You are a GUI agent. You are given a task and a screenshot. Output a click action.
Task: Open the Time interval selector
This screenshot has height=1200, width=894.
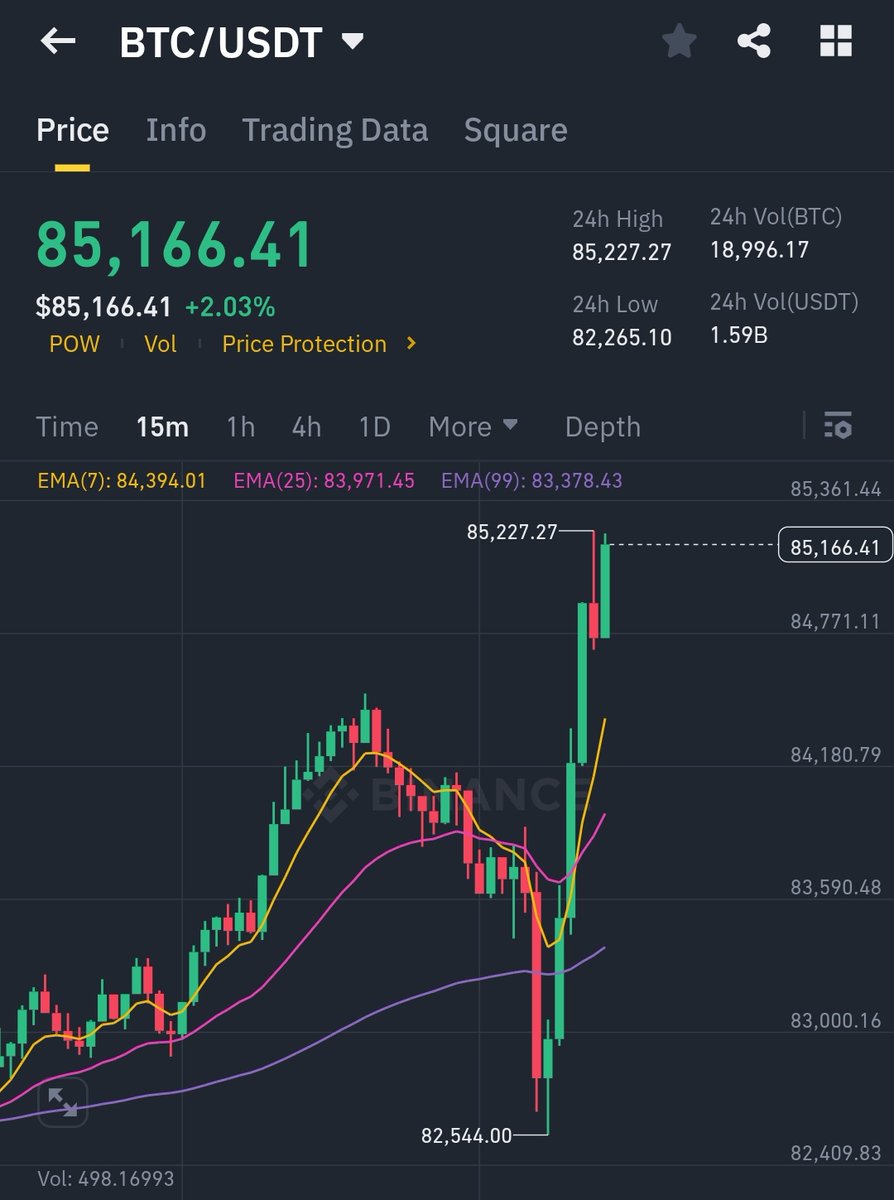(66, 427)
